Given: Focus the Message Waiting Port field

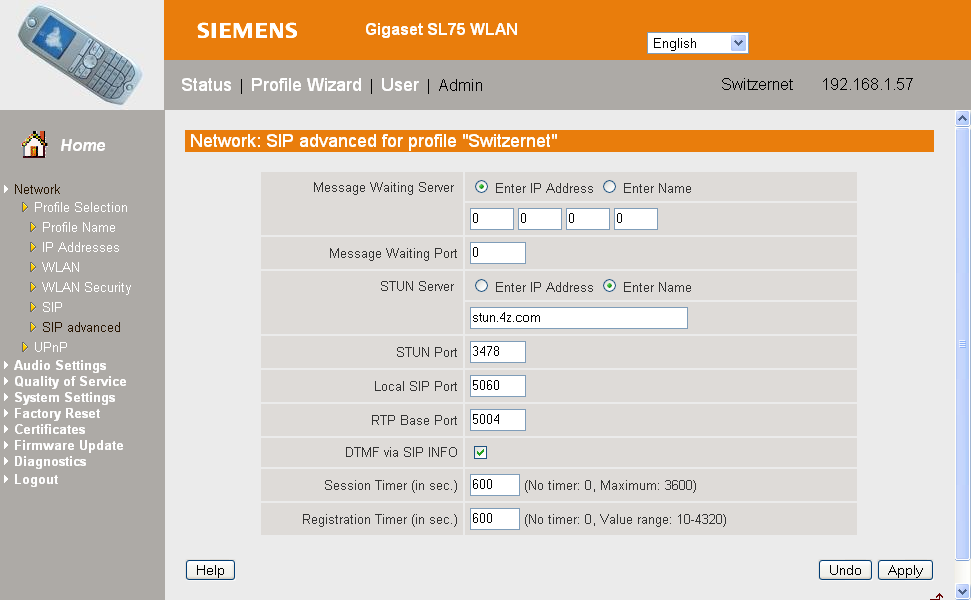Looking at the screenshot, I should click(x=498, y=253).
